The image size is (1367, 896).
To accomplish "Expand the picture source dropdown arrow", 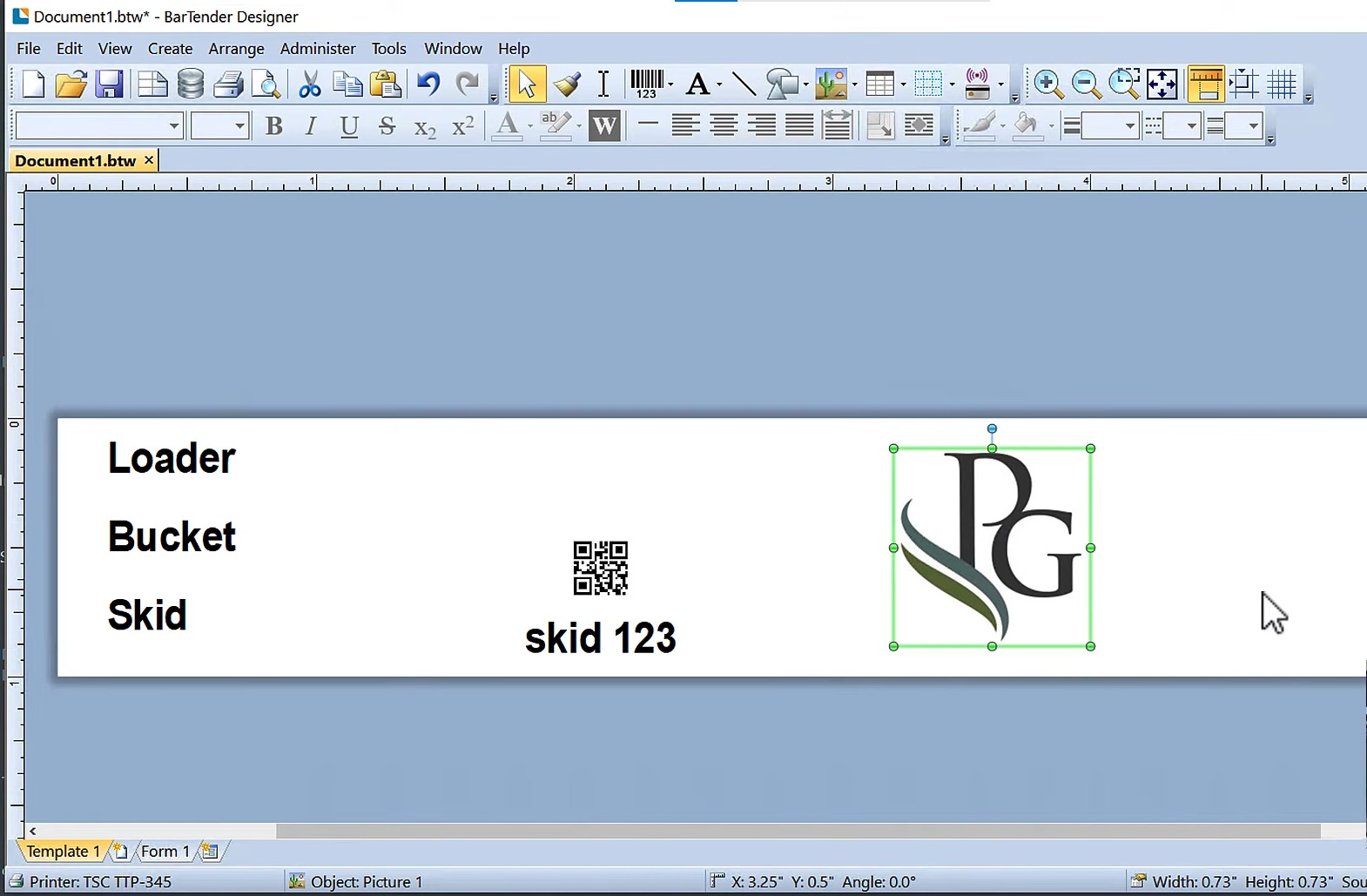I will [x=854, y=84].
